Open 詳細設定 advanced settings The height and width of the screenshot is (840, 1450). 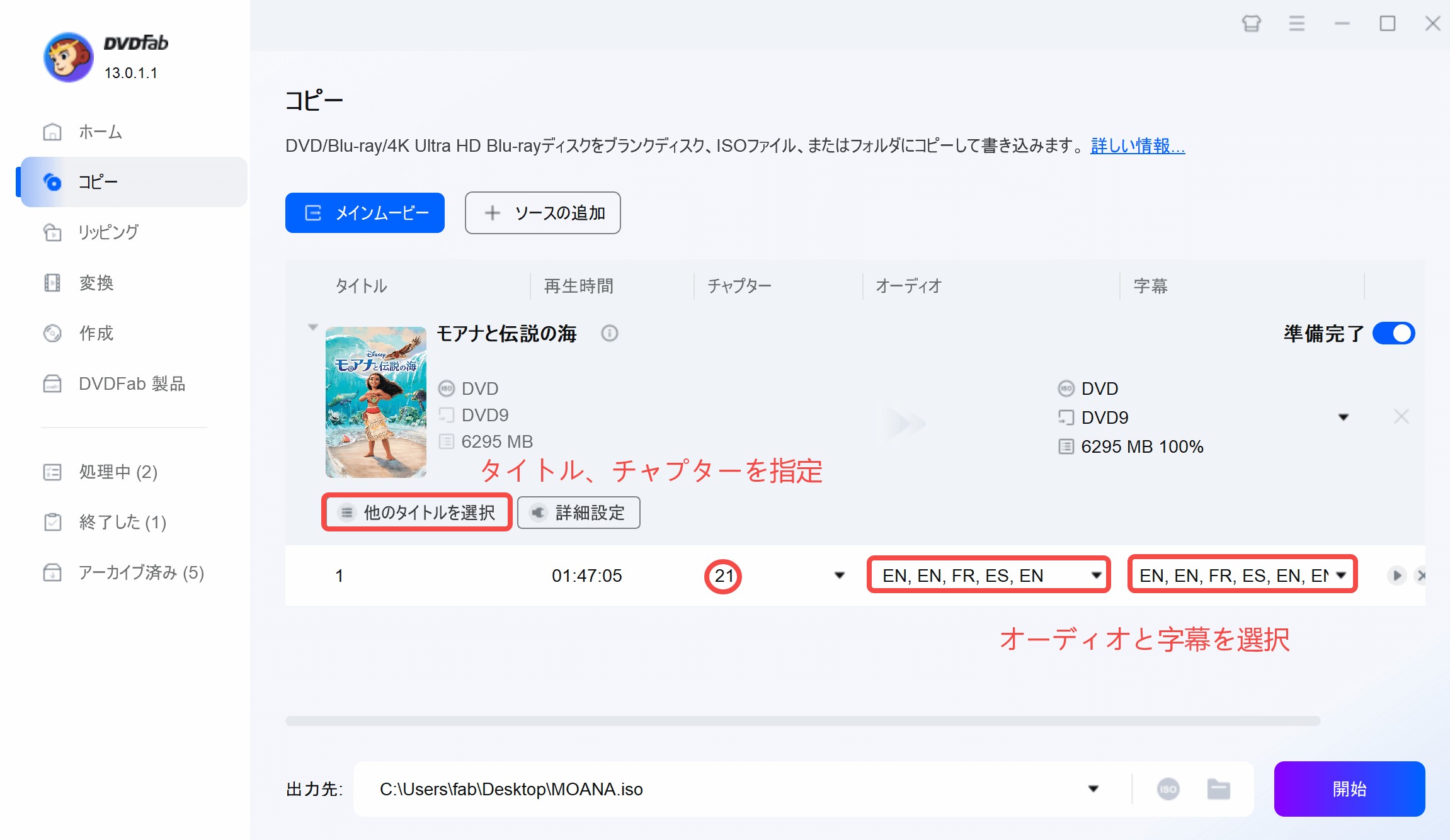click(x=579, y=513)
